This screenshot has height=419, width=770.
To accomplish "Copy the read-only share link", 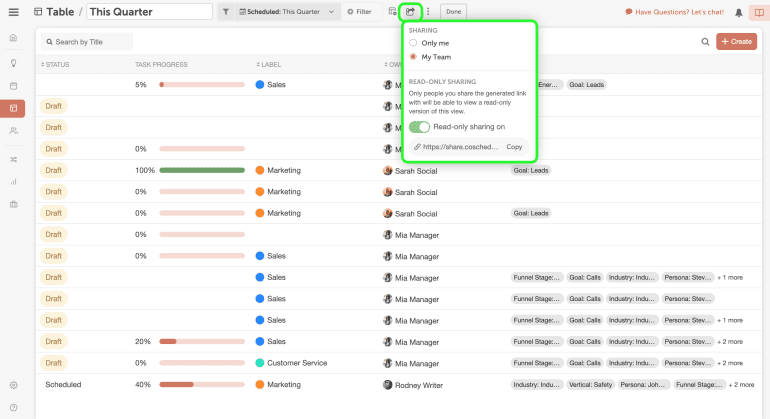I will (514, 147).
